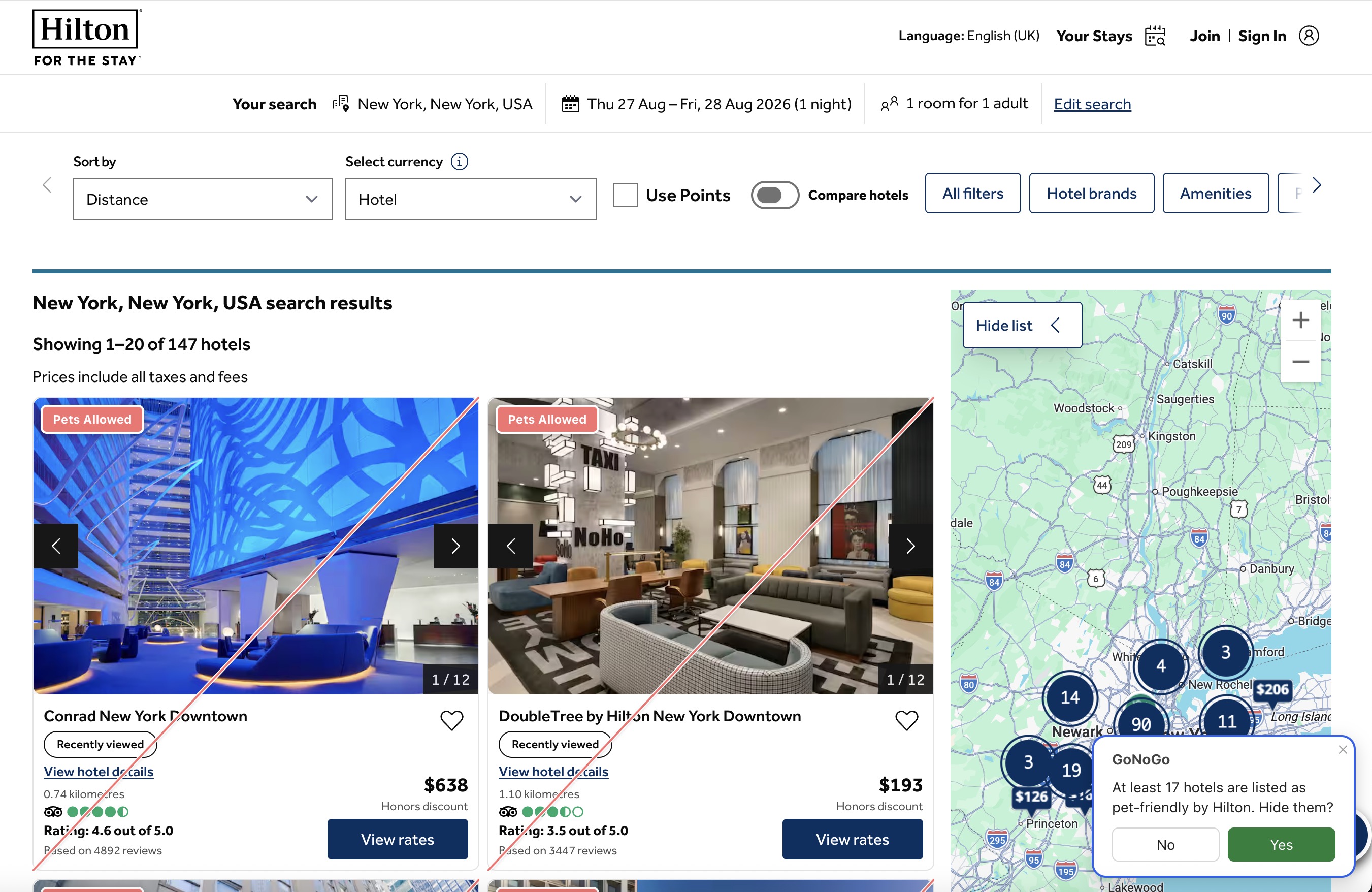Image resolution: width=1372 pixels, height=892 pixels.
Task: View hotel details for Conrad New York Downtown
Action: pyautogui.click(x=99, y=772)
